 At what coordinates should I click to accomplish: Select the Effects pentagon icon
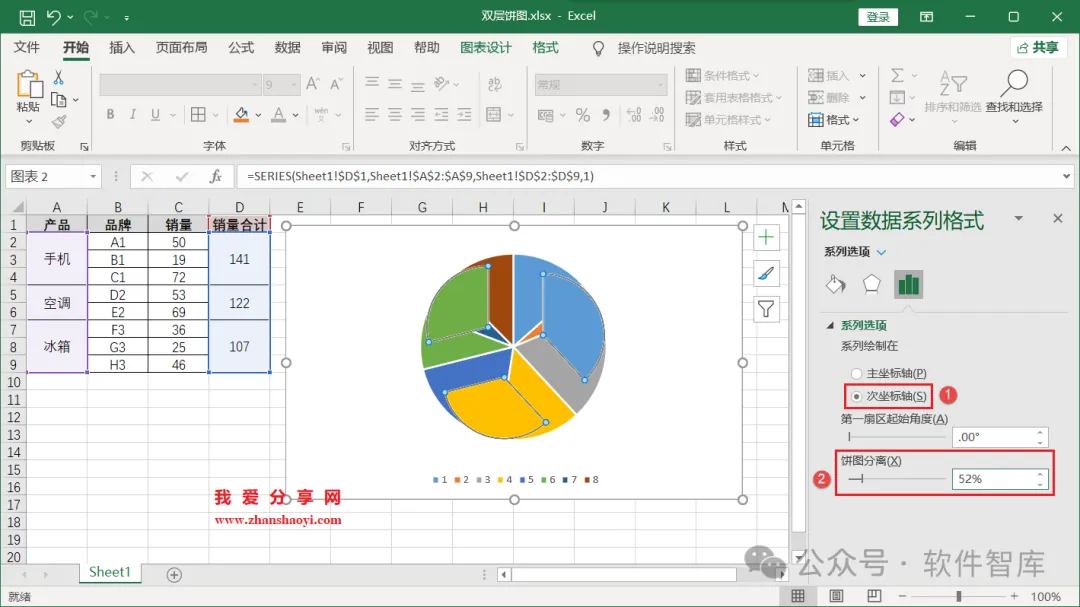click(x=871, y=284)
